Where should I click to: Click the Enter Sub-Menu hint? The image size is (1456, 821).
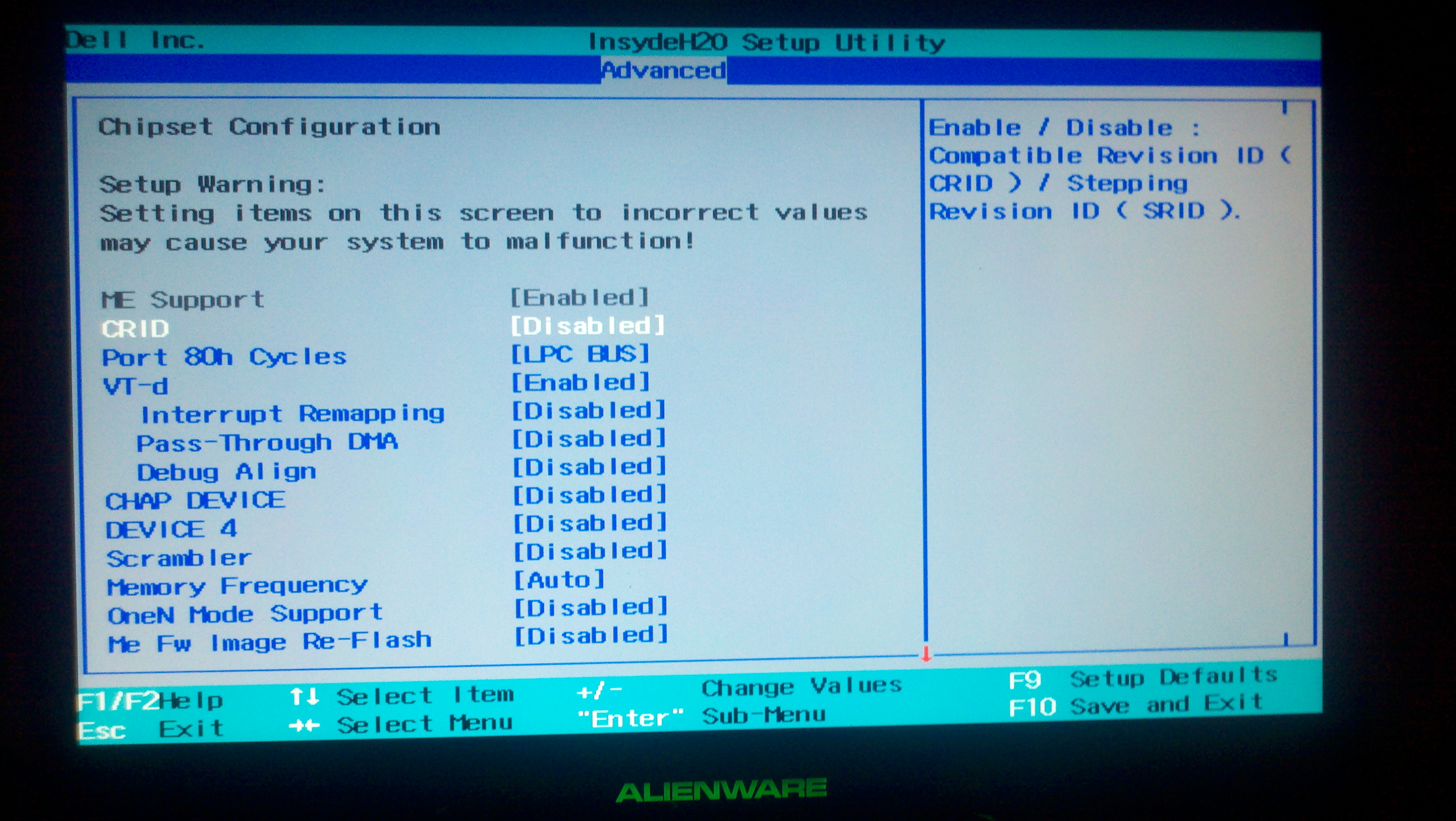pyautogui.click(x=701, y=717)
